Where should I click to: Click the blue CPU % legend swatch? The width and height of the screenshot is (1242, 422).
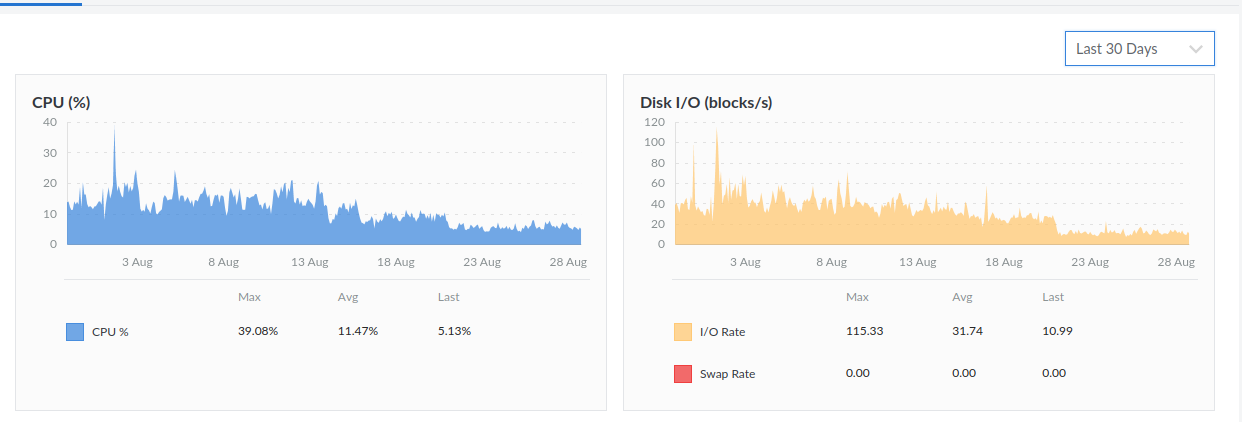point(74,332)
